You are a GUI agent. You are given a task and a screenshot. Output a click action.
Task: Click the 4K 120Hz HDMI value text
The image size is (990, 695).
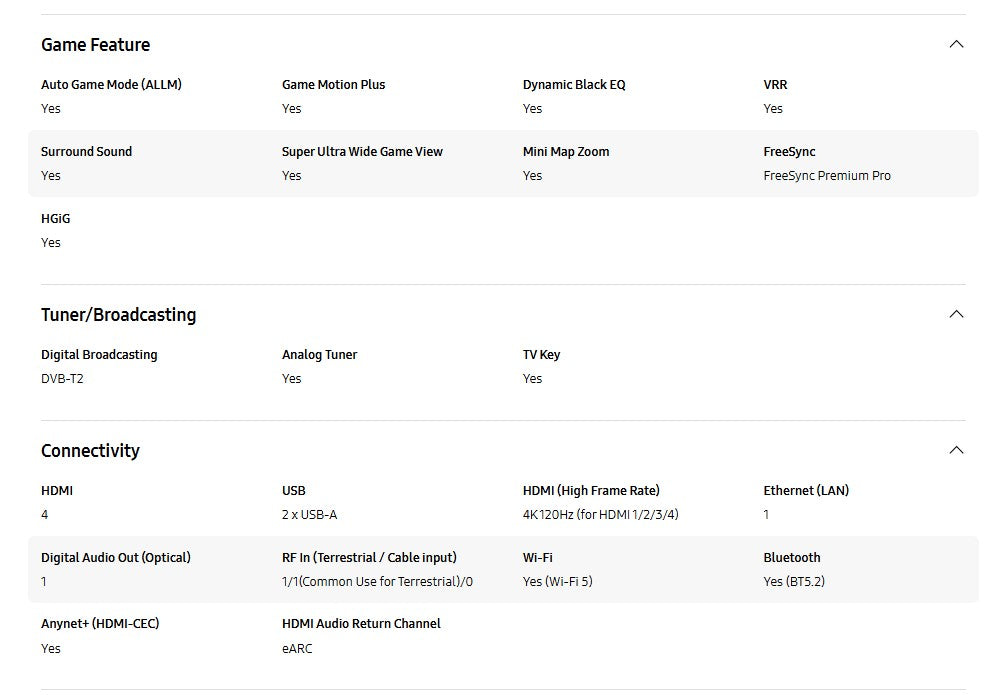pos(600,515)
